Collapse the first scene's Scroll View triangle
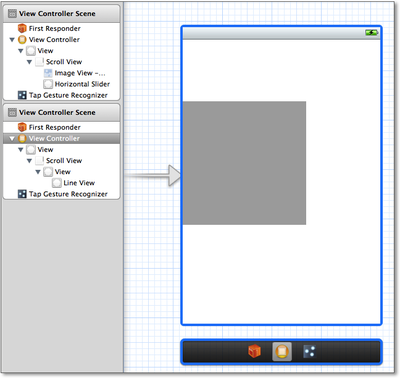This screenshot has height=378, width=400. (x=29, y=62)
